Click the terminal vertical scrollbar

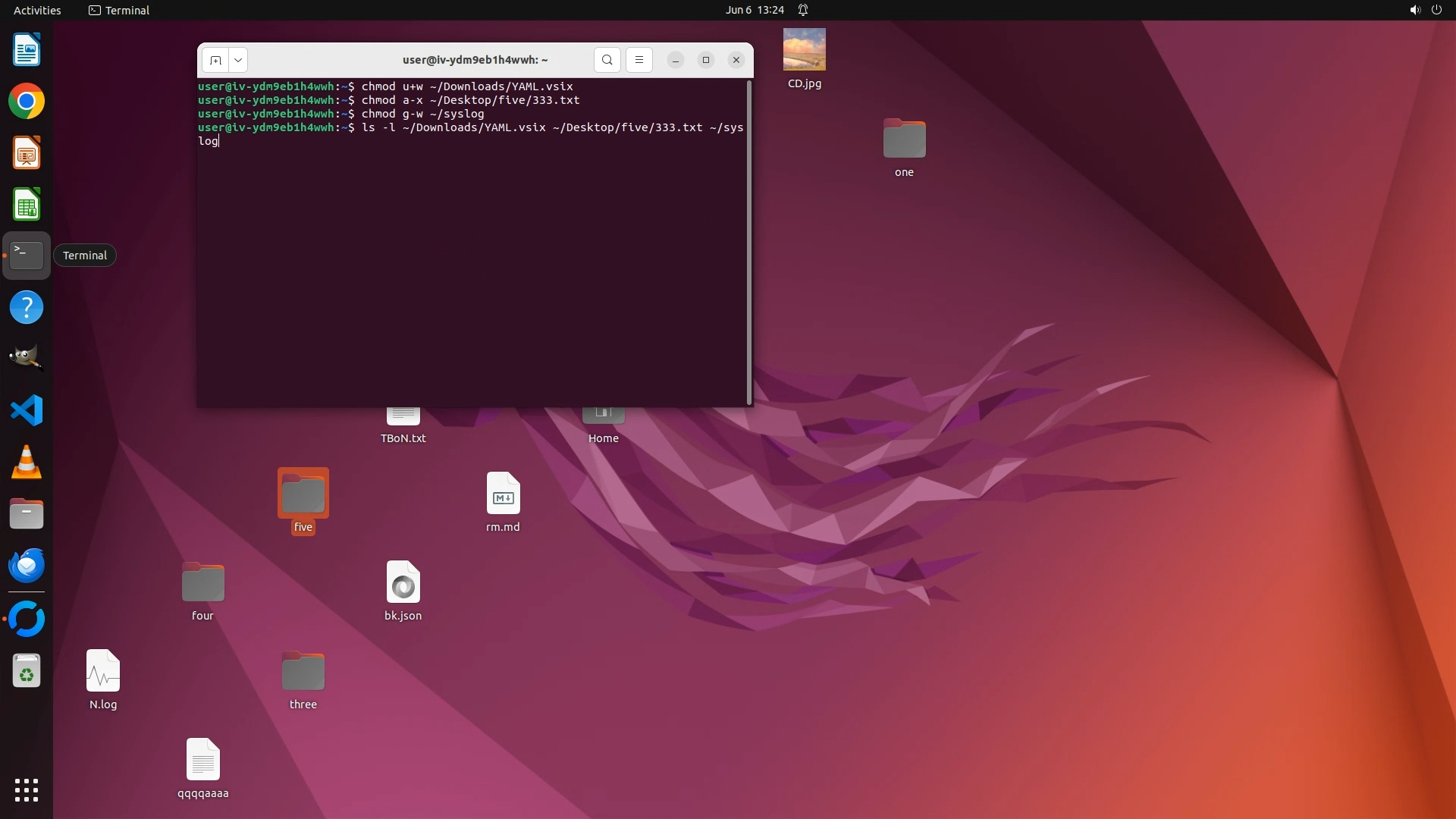click(x=749, y=242)
